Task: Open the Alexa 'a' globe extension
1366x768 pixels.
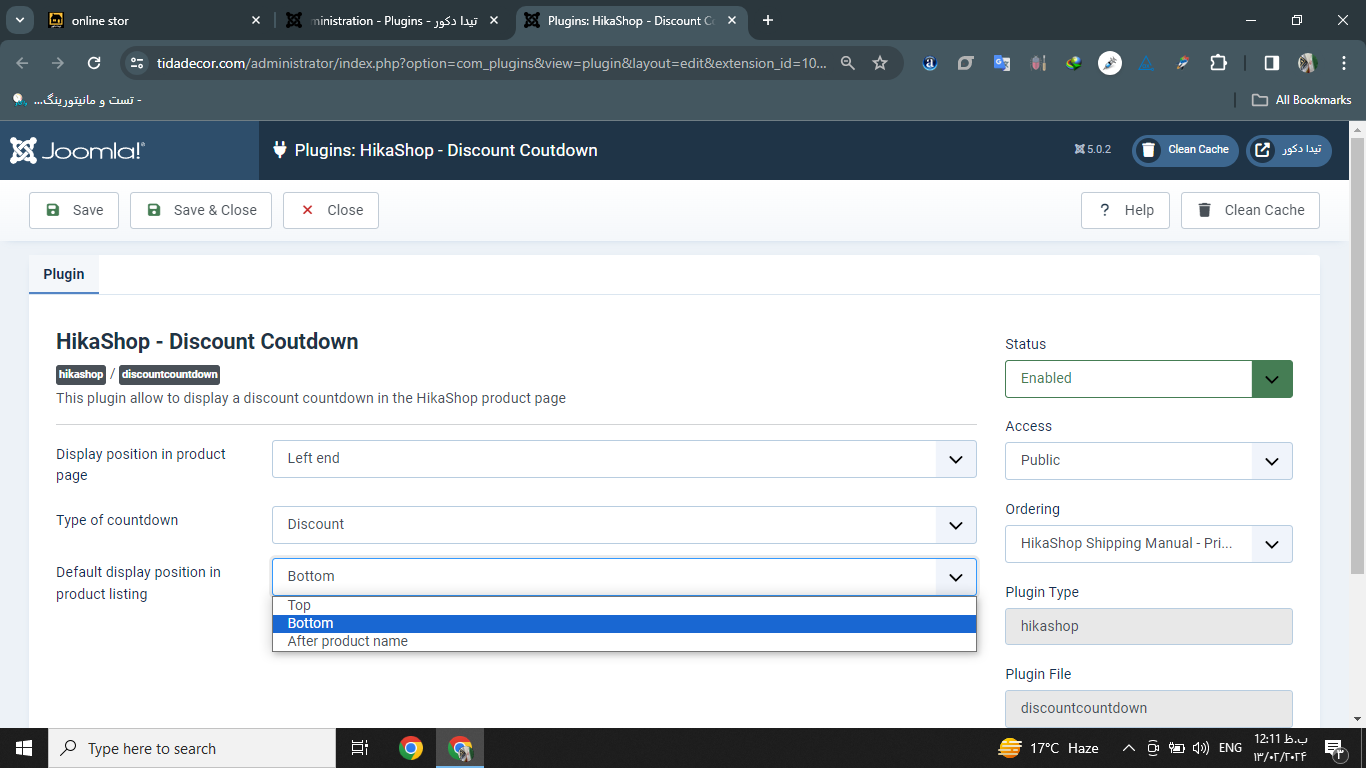Action: coord(930,63)
